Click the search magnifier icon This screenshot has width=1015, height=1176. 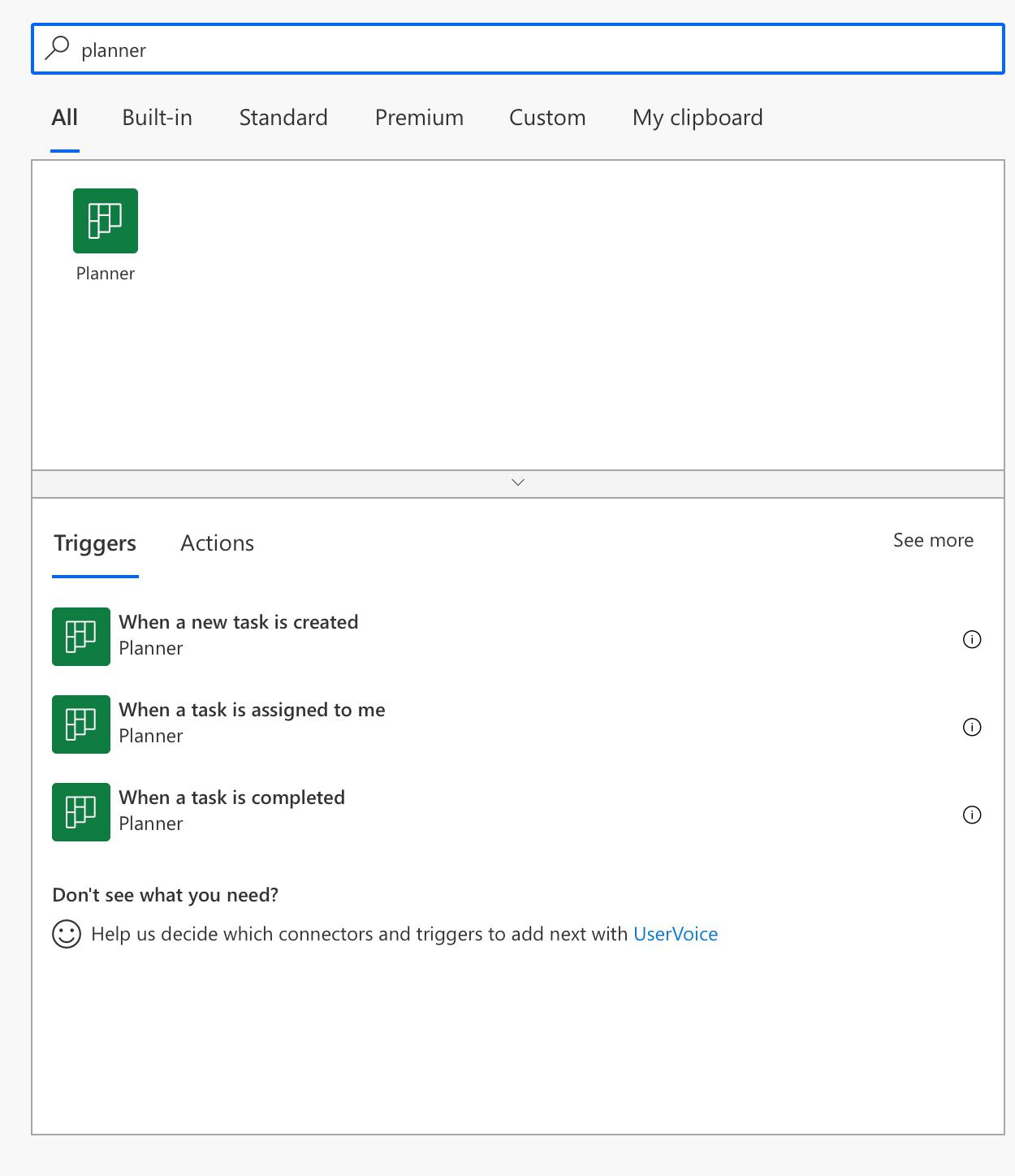[58, 48]
